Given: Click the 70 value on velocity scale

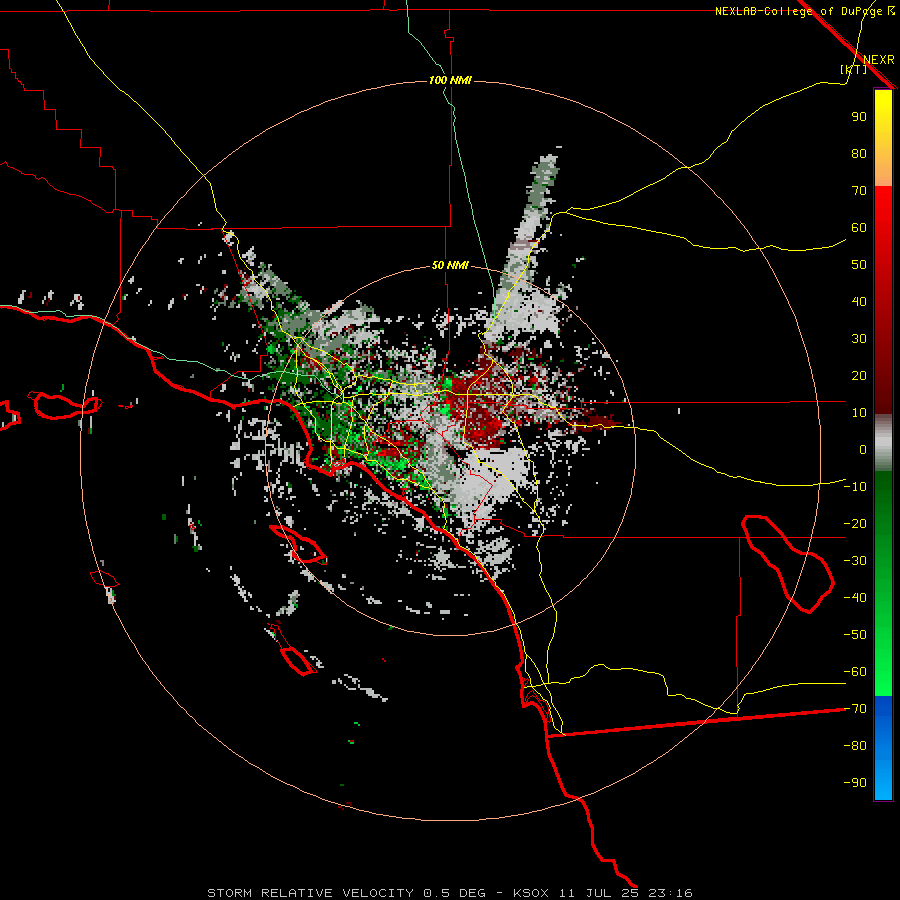Looking at the screenshot, I should tap(859, 191).
